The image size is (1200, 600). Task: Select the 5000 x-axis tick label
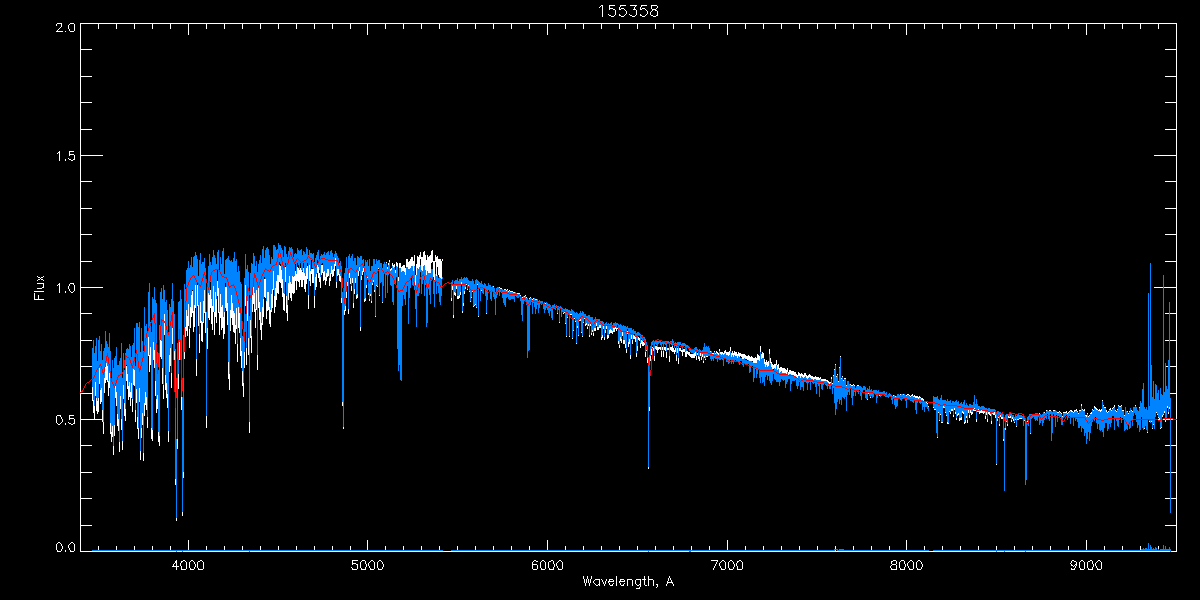pyautogui.click(x=367, y=564)
